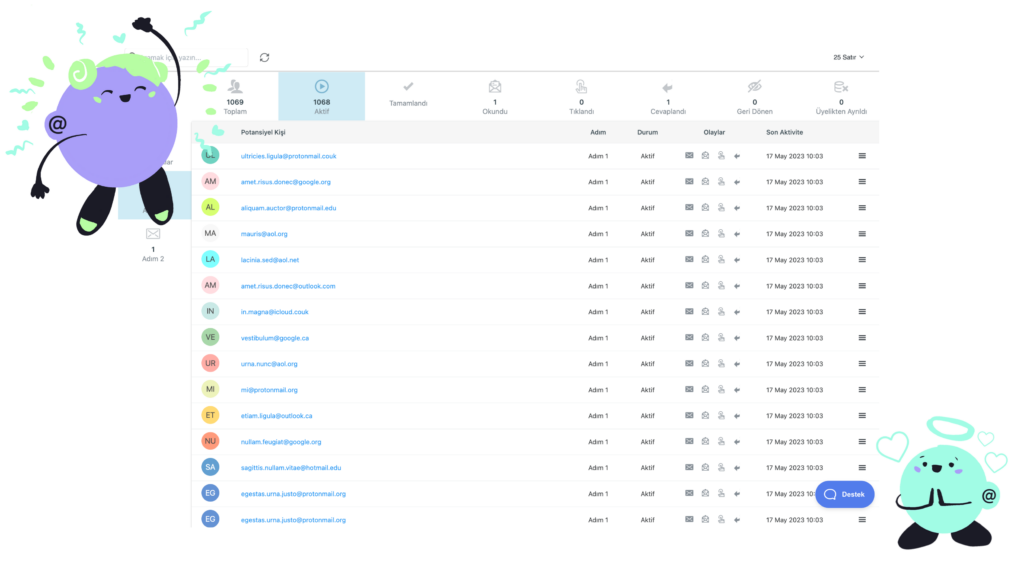Click reply arrow icon for vestibulum@google.ca
Image resolution: width=1024 pixels, height=576 pixels.
coord(737,338)
